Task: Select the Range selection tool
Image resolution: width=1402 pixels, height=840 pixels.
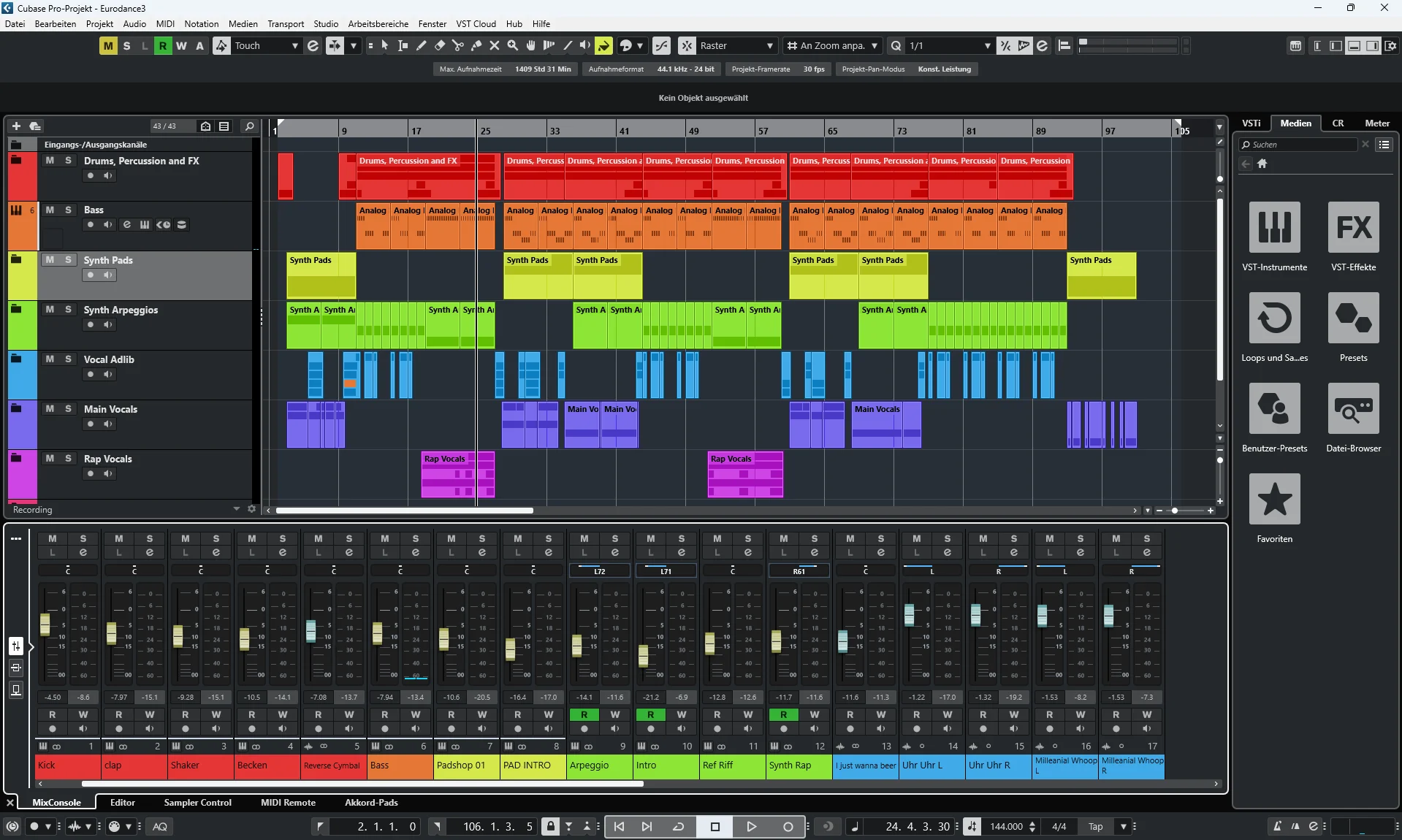Action: tap(403, 45)
